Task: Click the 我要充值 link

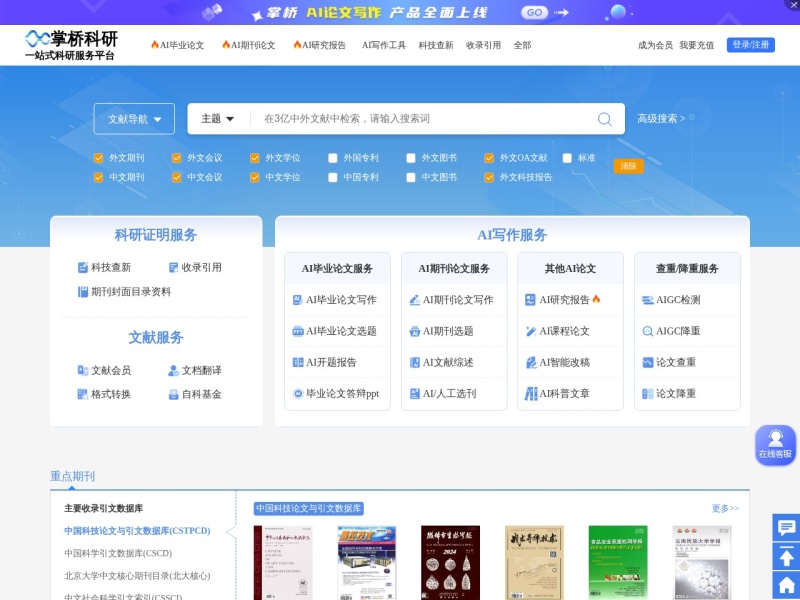Action: tap(696, 45)
